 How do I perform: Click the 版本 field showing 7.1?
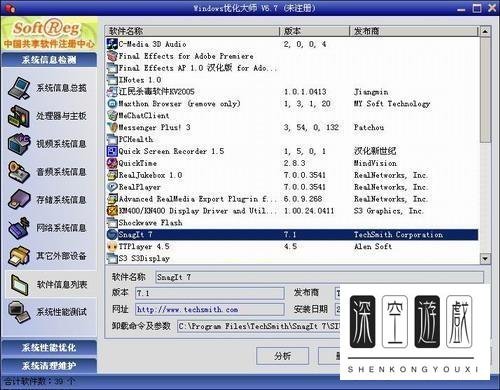(210, 293)
